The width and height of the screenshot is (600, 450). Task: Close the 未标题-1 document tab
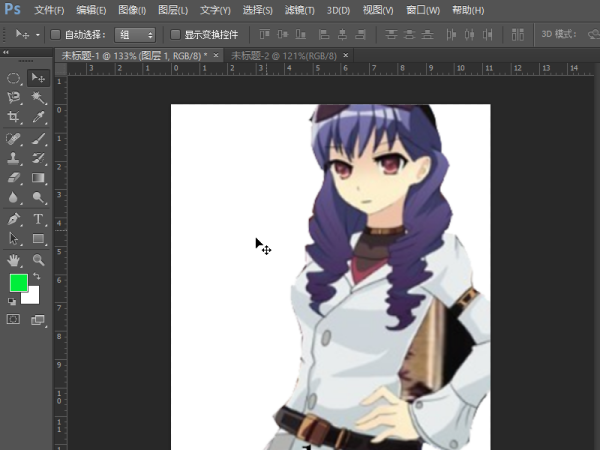pyautogui.click(x=216, y=55)
